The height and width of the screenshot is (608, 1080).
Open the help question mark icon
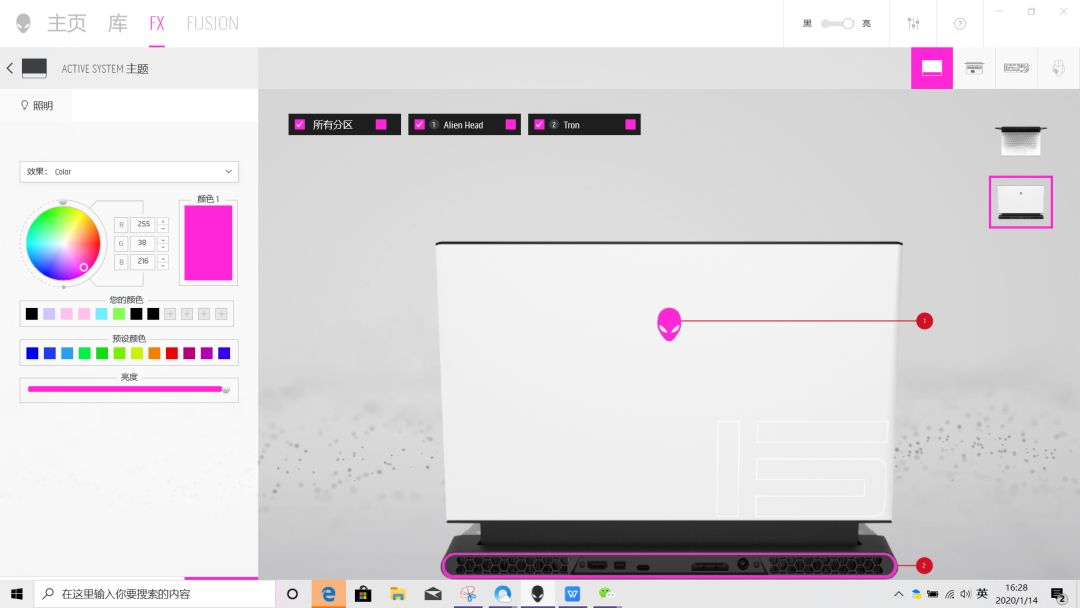959,23
